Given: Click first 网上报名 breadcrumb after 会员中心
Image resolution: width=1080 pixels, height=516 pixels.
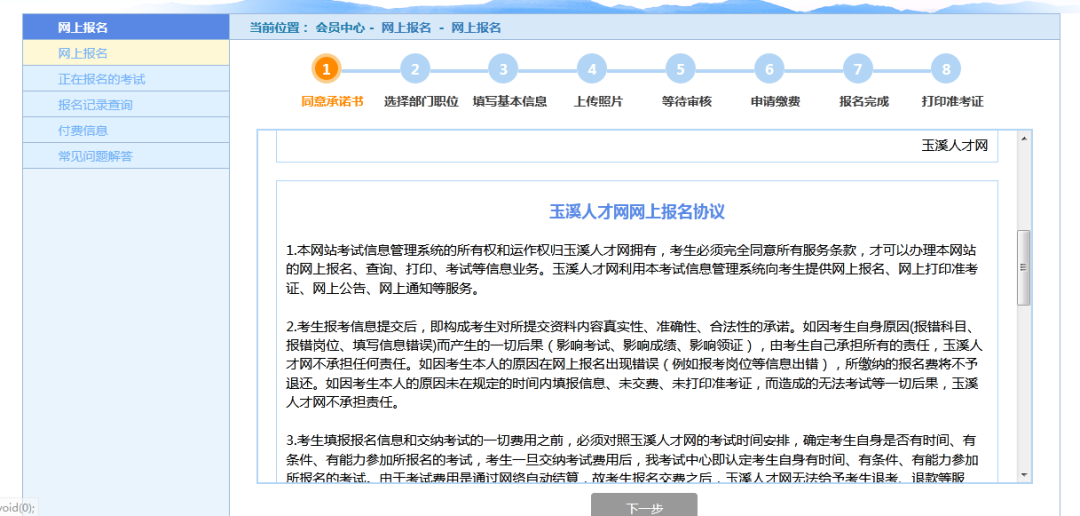Looking at the screenshot, I should tap(406, 28).
